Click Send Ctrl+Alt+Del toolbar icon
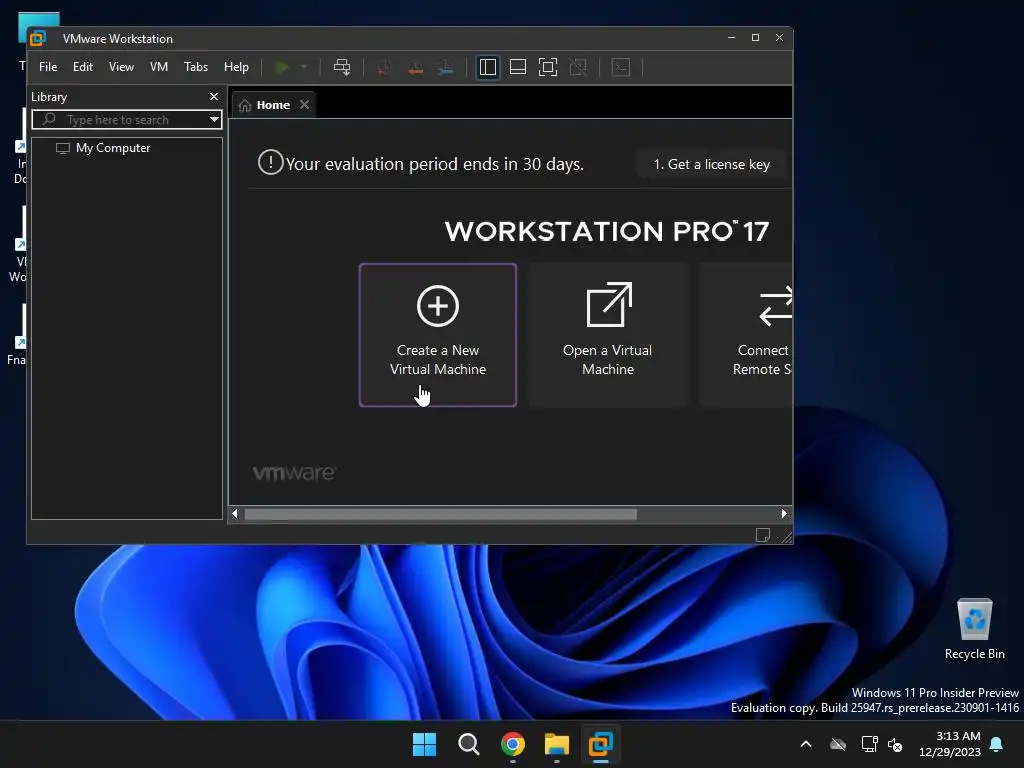1024x768 pixels. coord(342,67)
